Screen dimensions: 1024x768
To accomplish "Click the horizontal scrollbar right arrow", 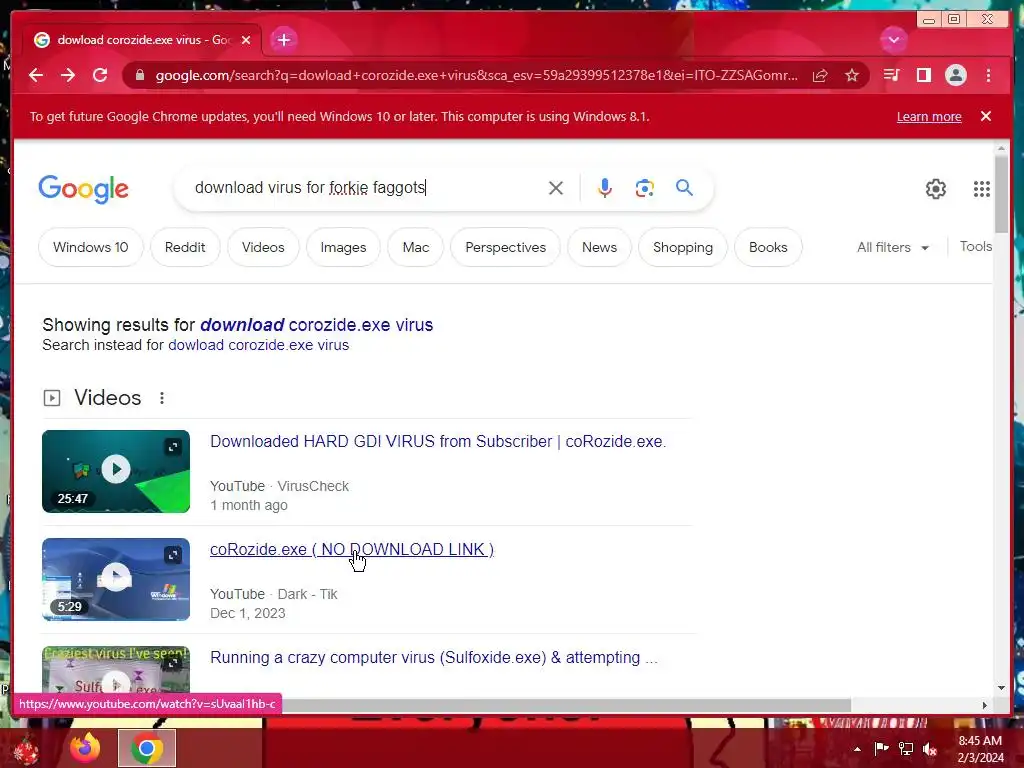I will point(984,705).
